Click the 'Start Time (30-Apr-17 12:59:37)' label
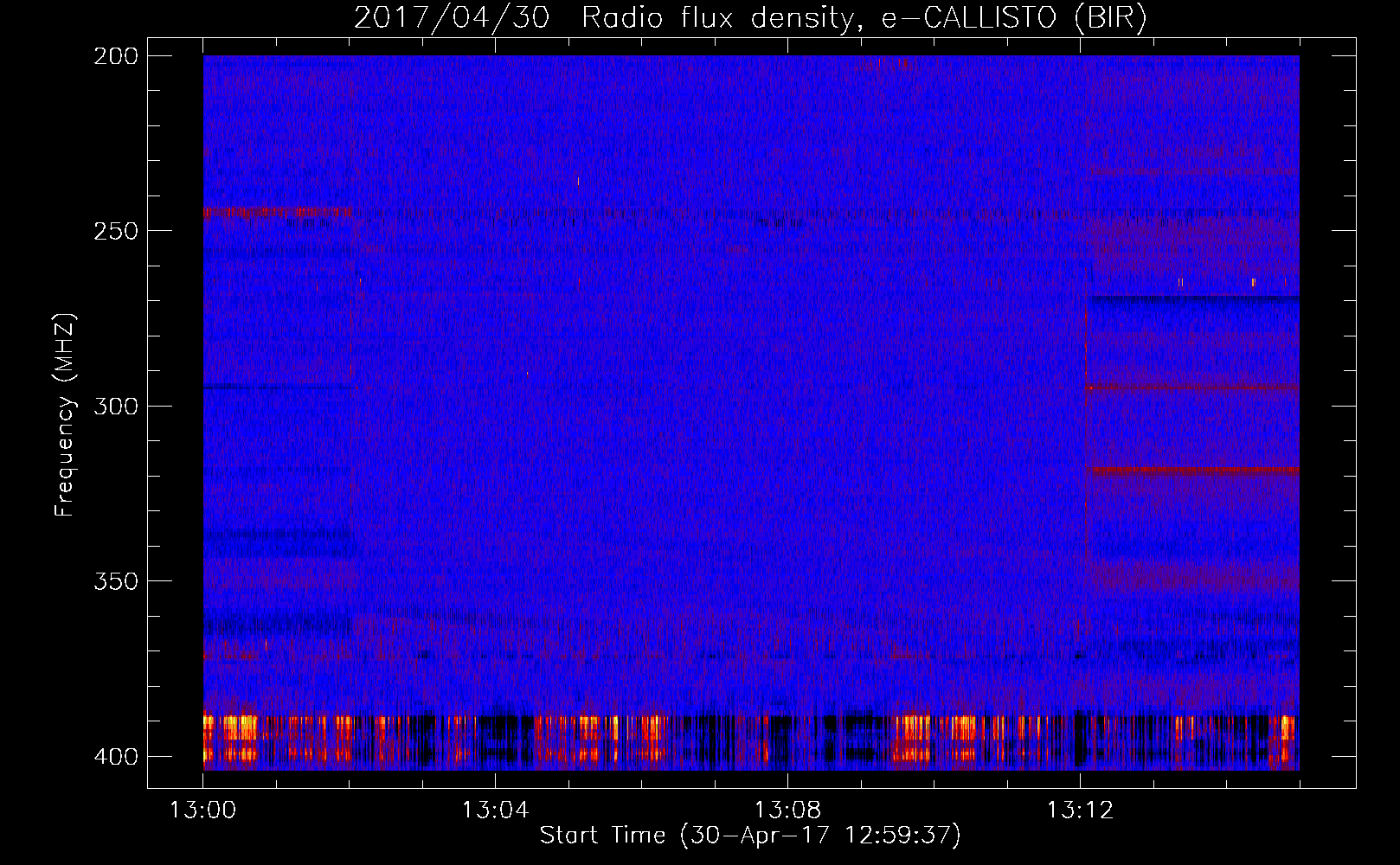1400x865 pixels. [750, 836]
